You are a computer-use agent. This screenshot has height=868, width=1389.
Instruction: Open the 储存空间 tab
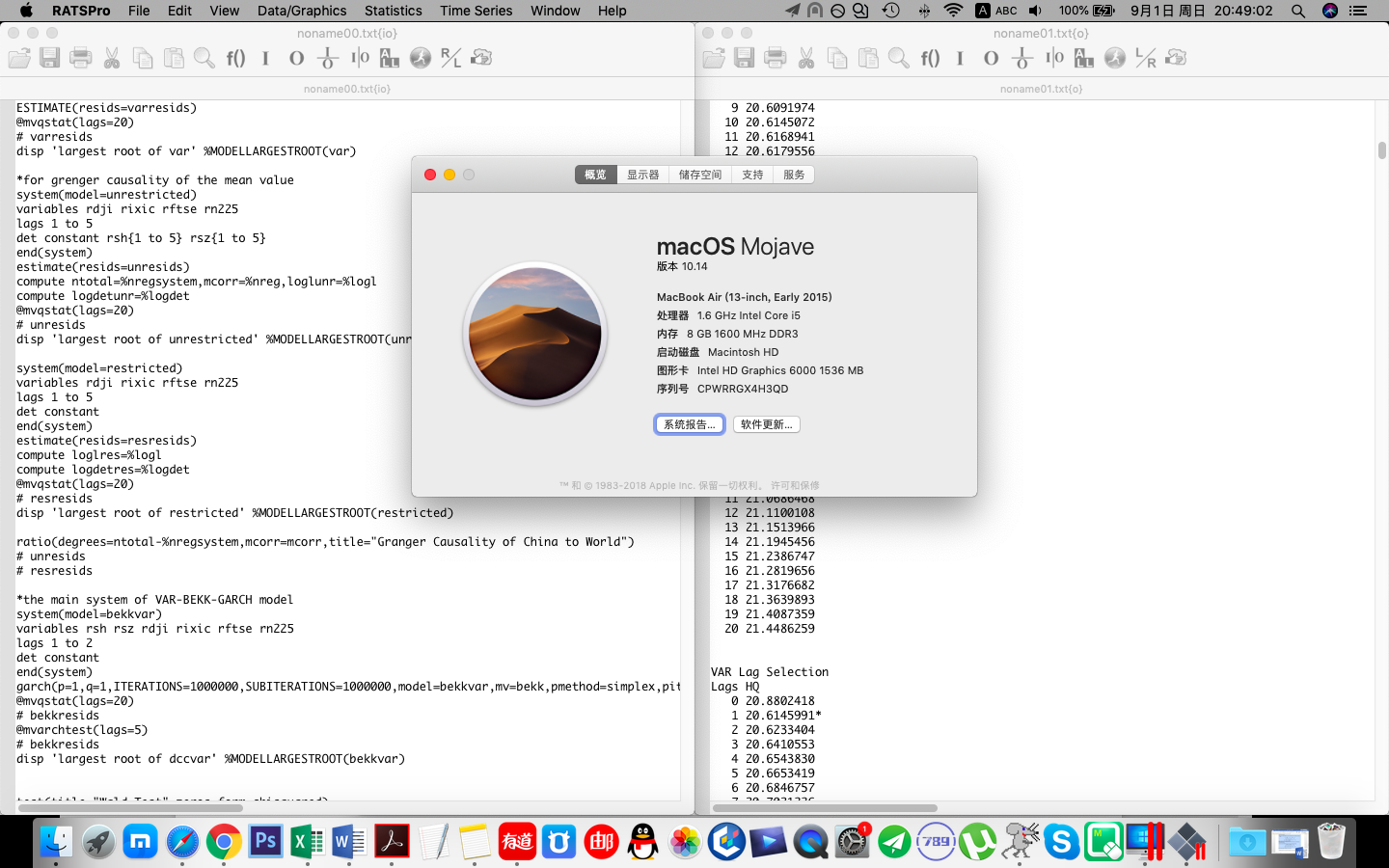pos(699,175)
